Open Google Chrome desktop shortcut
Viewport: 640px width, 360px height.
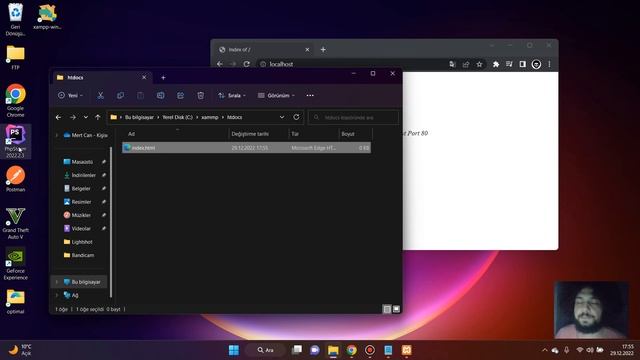[16, 101]
